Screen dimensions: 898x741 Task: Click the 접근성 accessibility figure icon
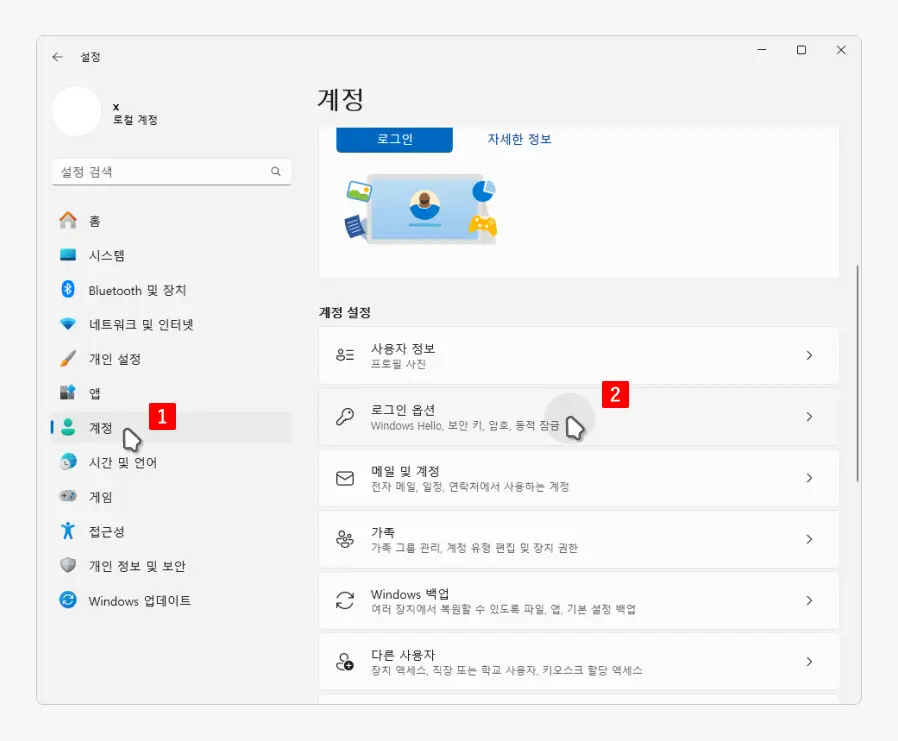click(68, 531)
